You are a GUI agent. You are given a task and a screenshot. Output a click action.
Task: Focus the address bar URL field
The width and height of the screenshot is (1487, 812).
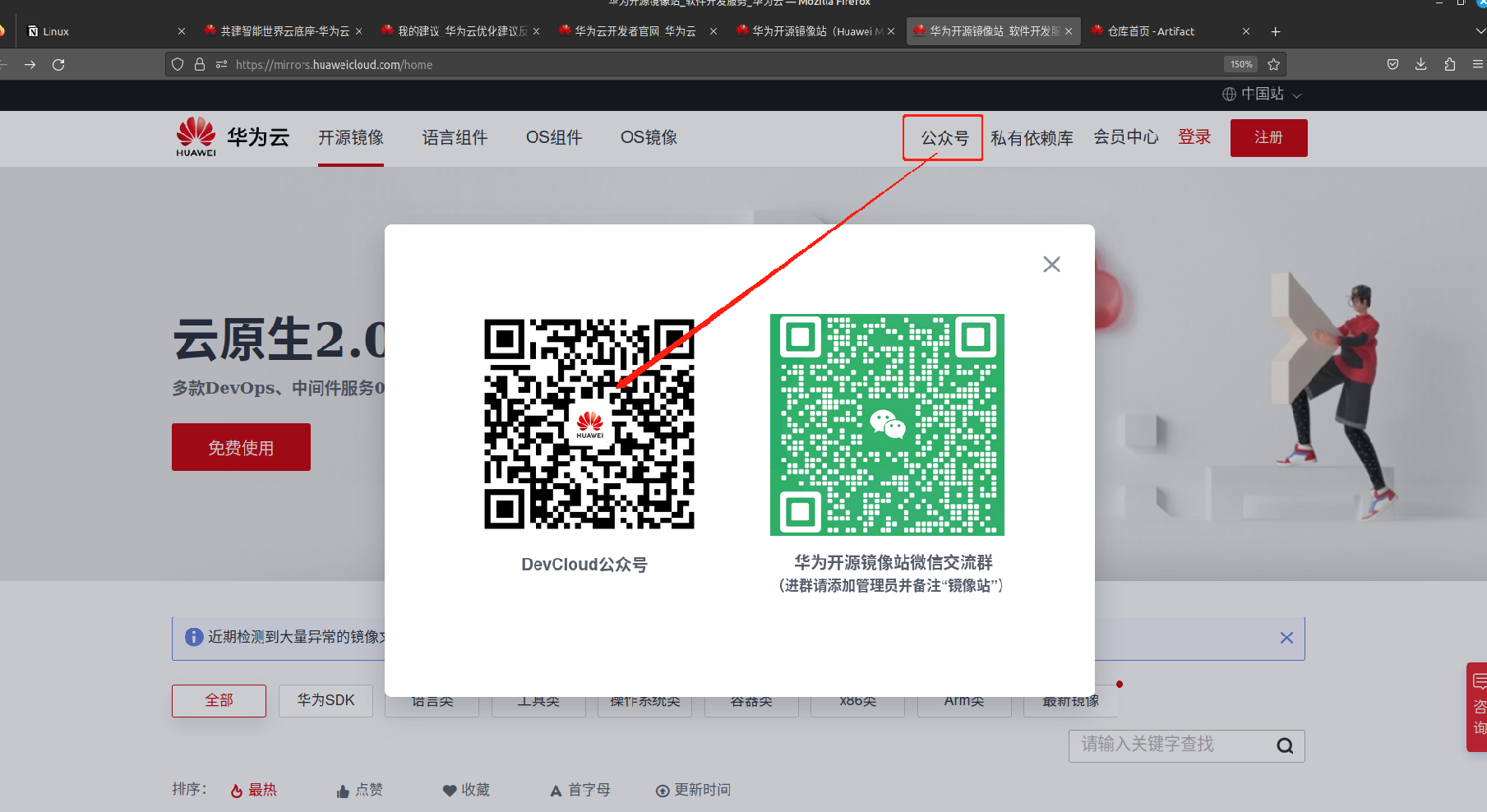point(723,64)
